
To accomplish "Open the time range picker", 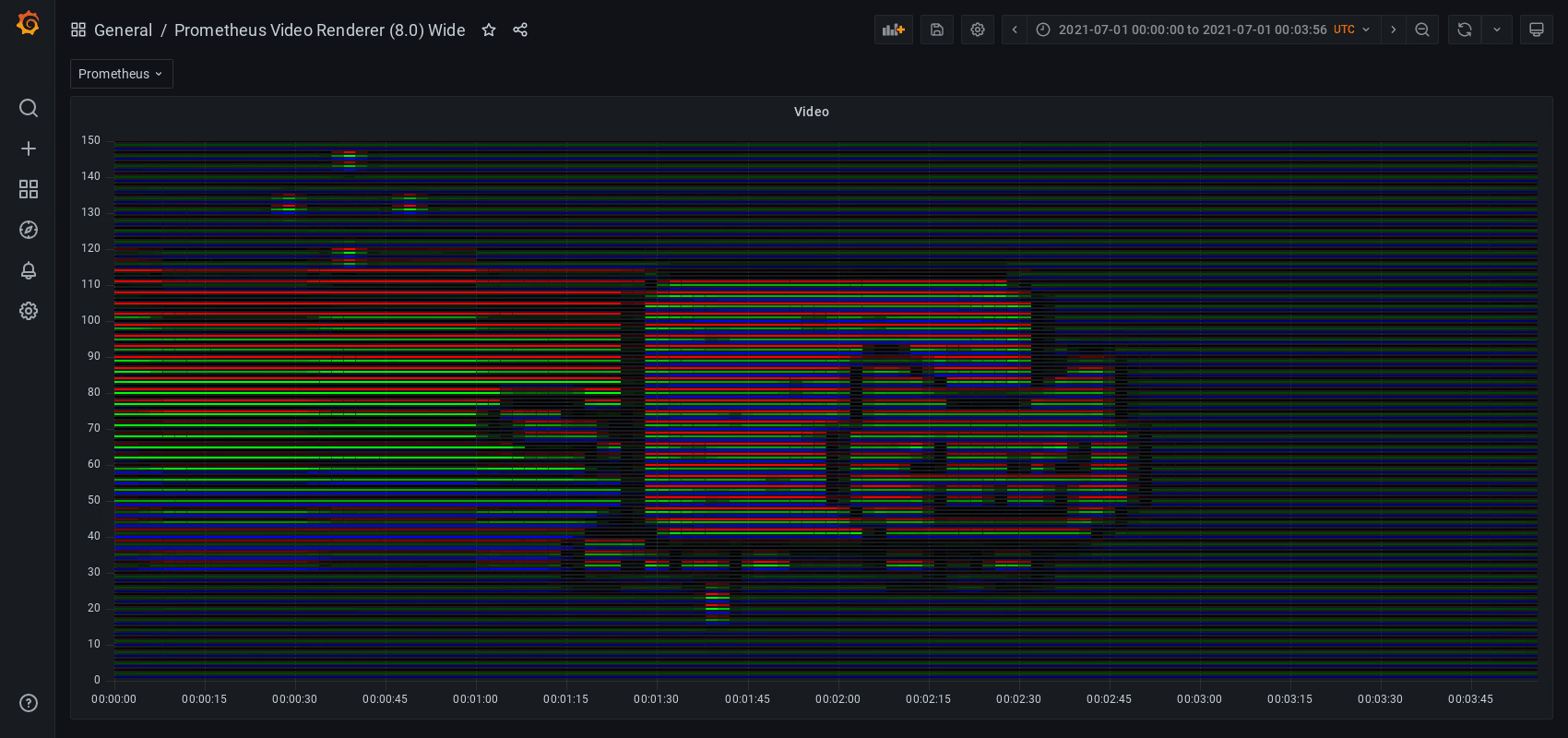I will click(1204, 30).
